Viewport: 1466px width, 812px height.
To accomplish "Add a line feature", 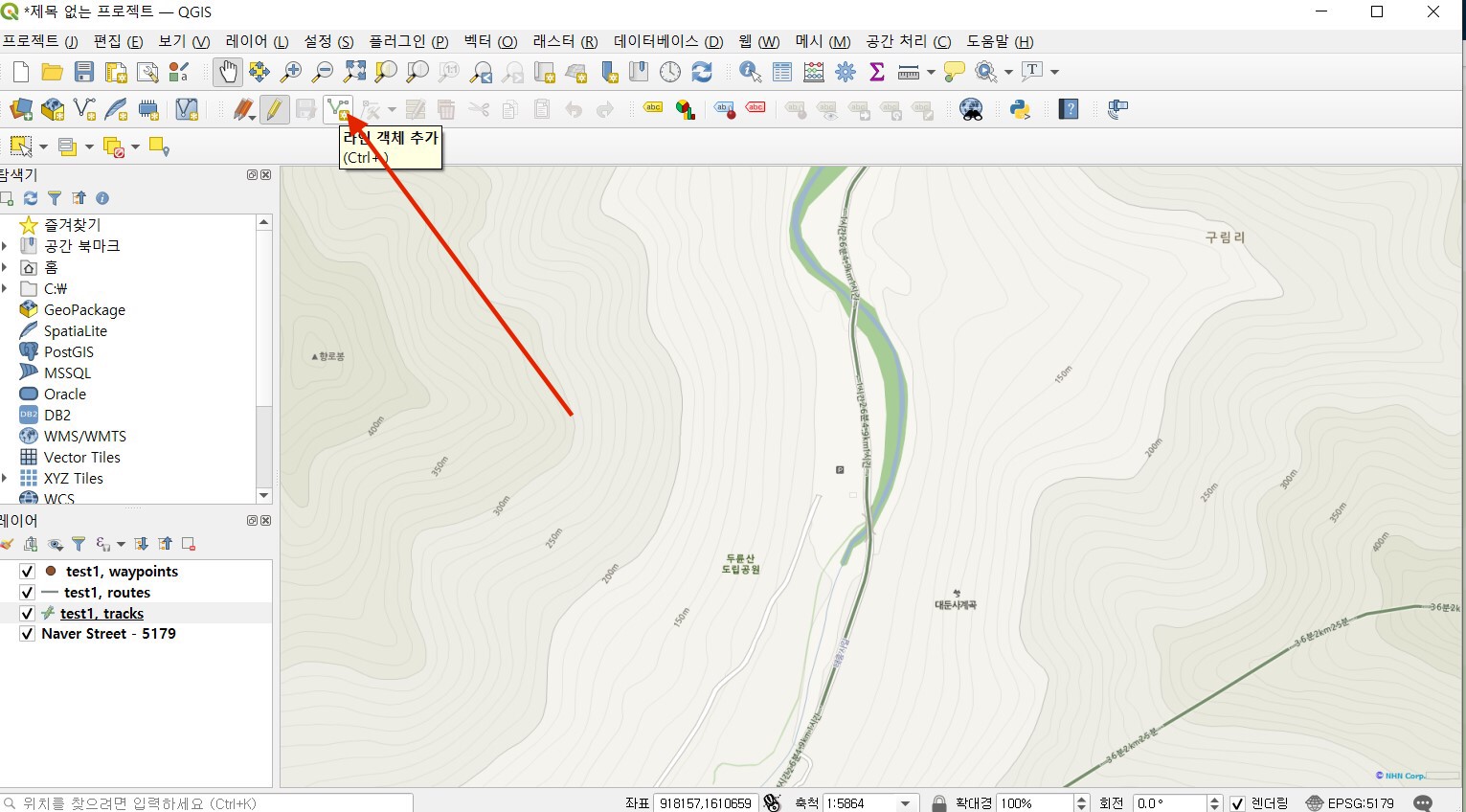I will (x=337, y=109).
